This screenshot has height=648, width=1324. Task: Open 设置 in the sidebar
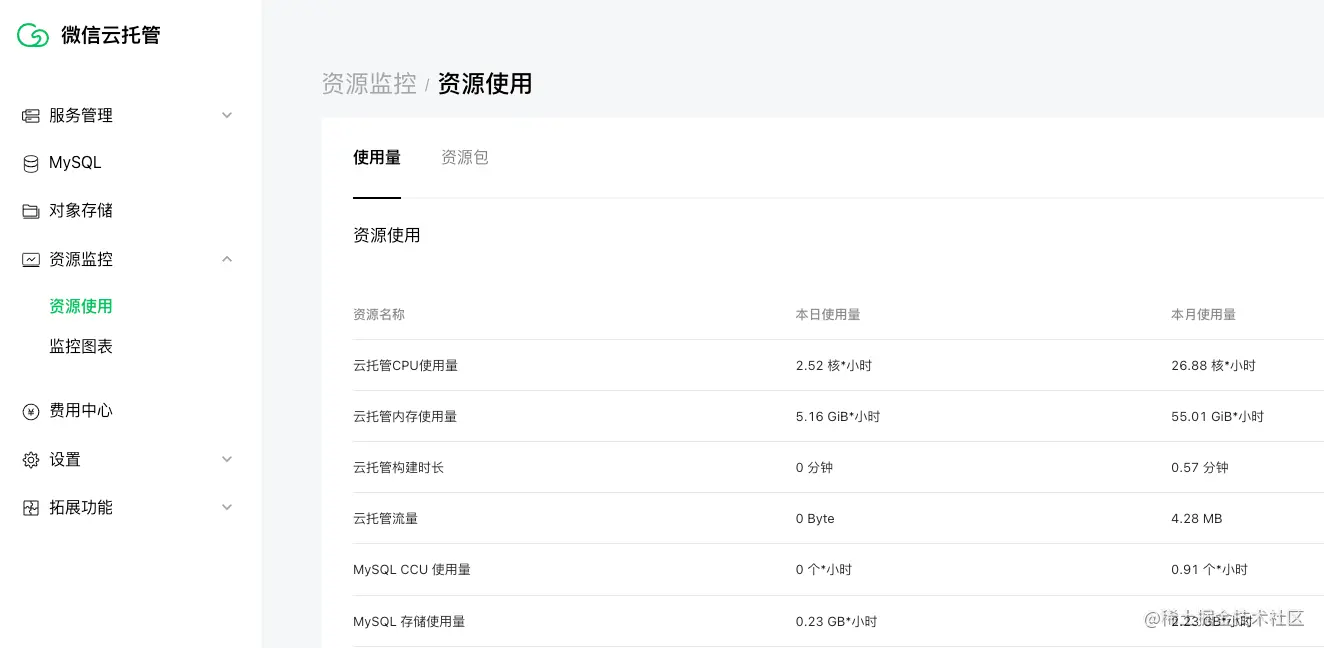[x=65, y=459]
